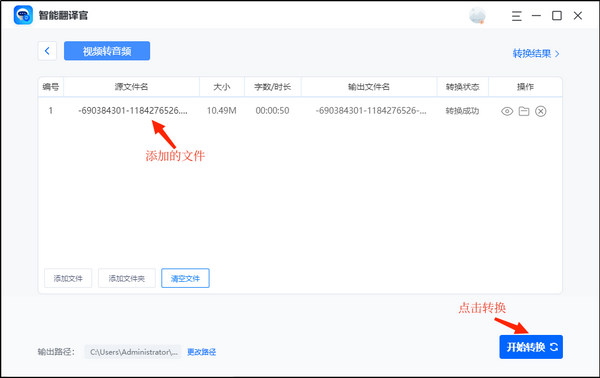This screenshot has width=600, height=378.
Task: Select the 视频转音频 tab button
Action: click(107, 51)
